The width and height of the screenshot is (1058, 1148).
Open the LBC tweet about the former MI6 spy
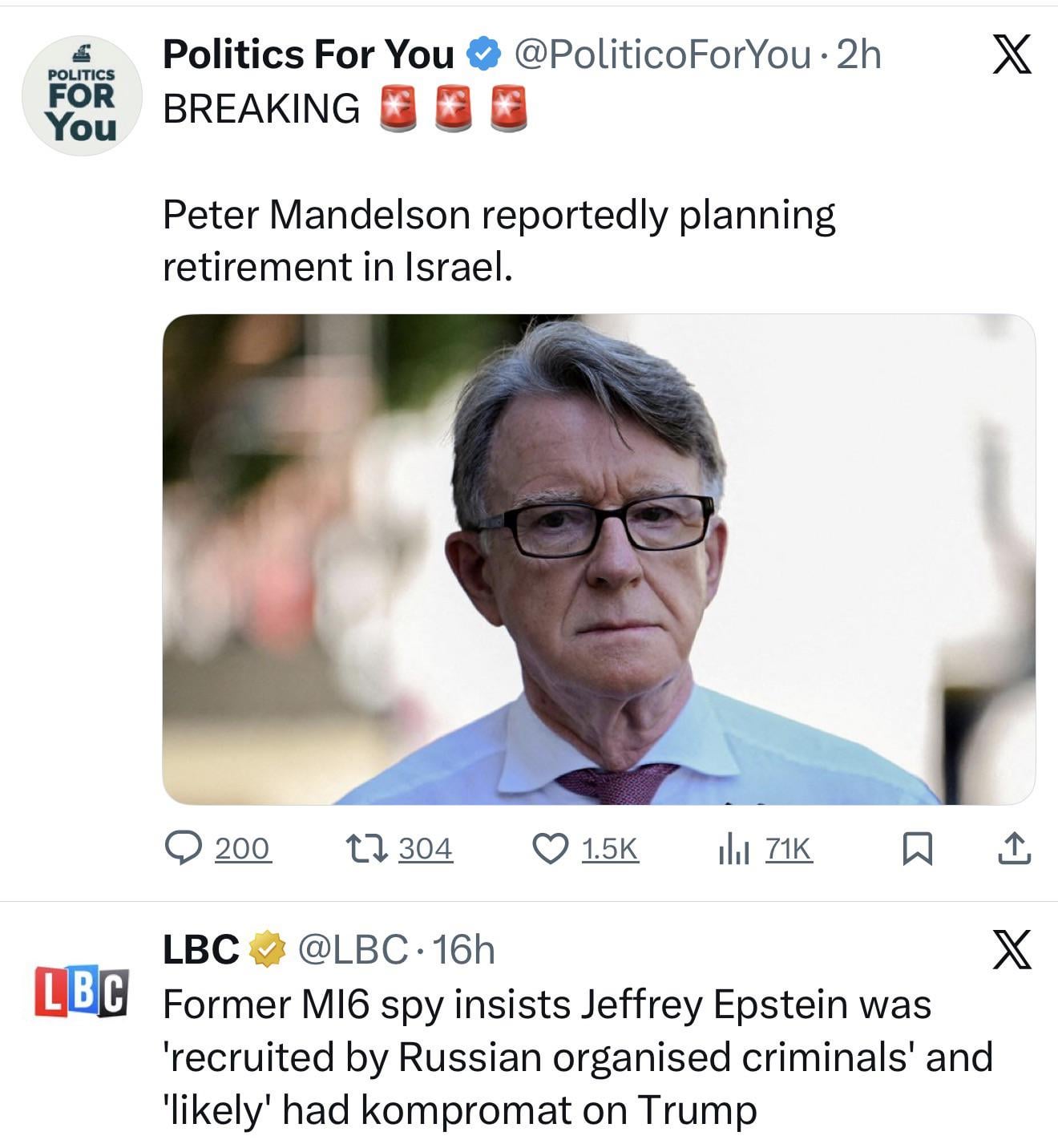tap(577, 1057)
